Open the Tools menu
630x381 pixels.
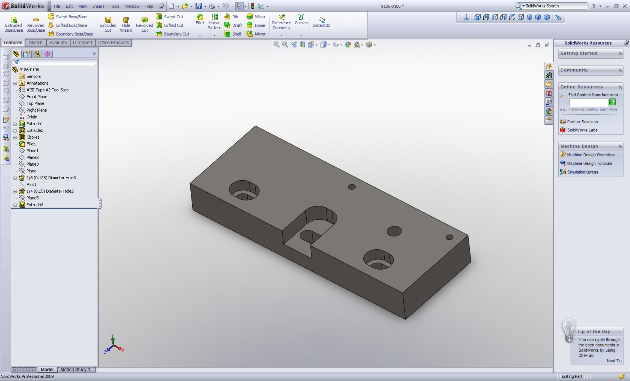pos(115,6)
